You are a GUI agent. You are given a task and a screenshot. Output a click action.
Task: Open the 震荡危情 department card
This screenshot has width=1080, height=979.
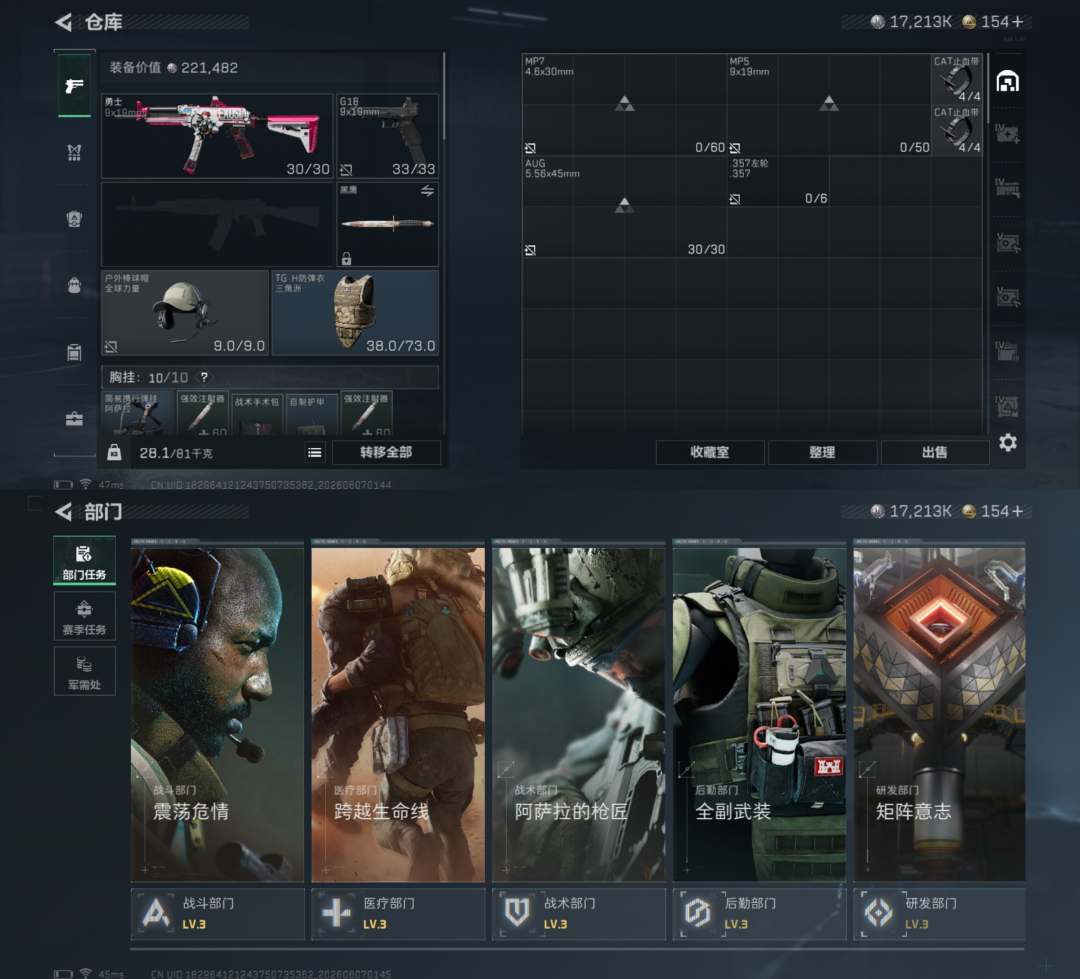pos(218,711)
